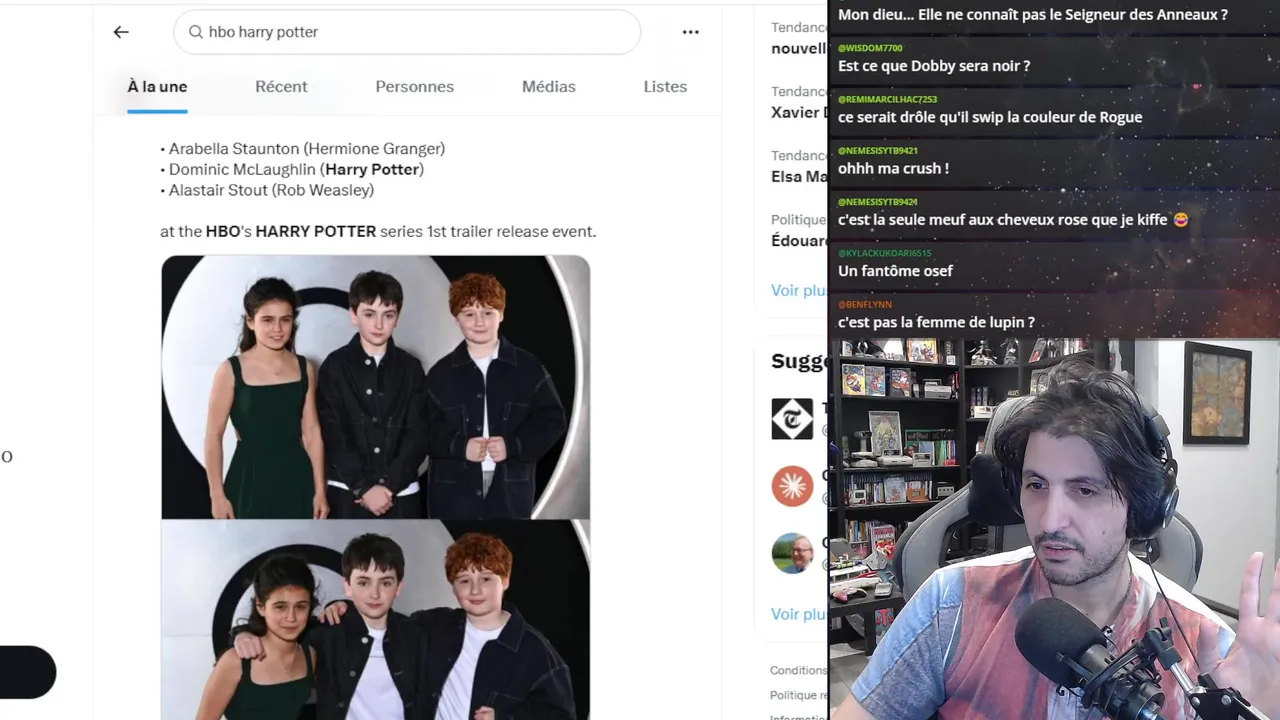This screenshot has width=1280, height=720.
Task: Open the 'Personnes' tab
Action: [x=415, y=87]
